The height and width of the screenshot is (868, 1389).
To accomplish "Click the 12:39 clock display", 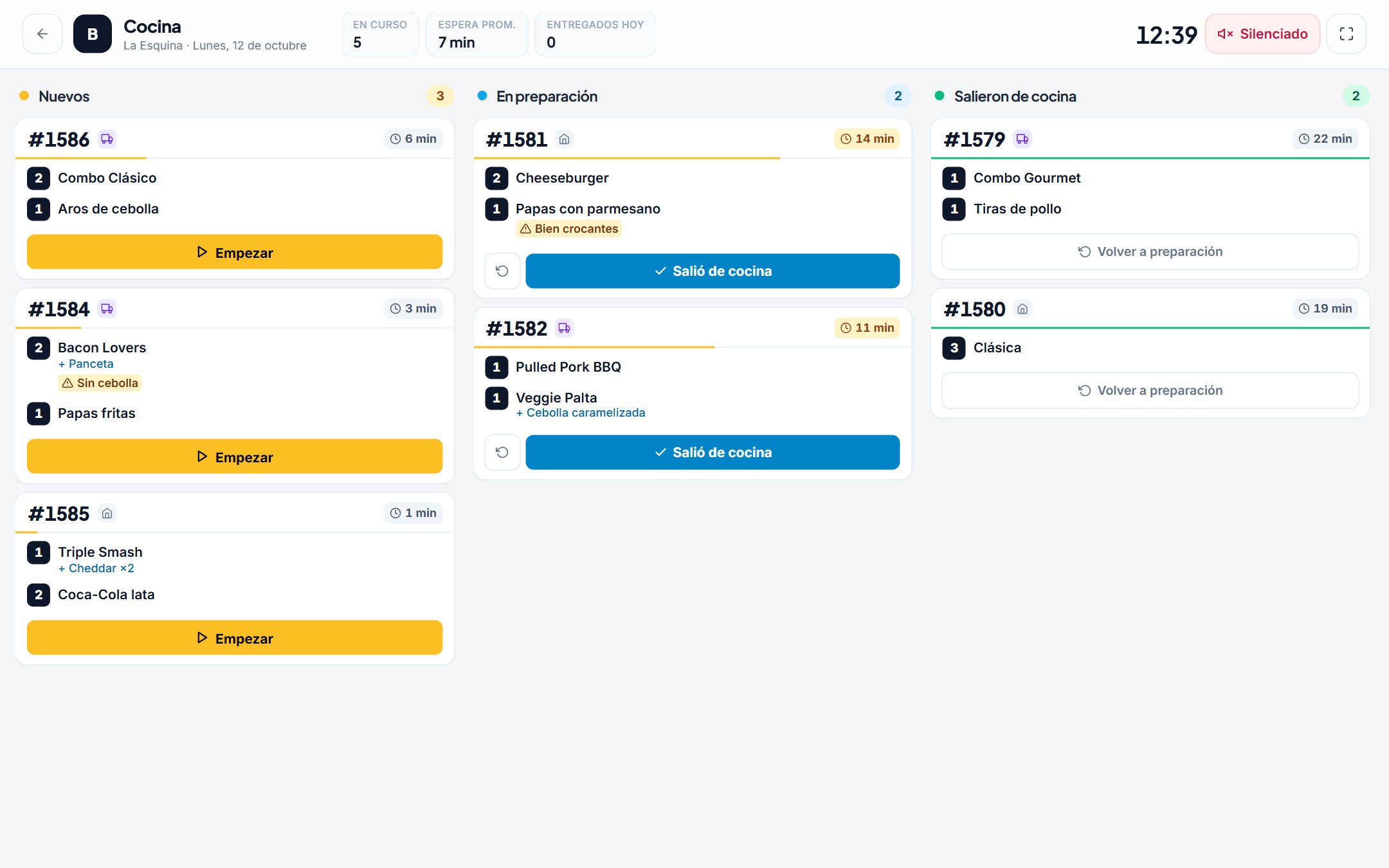I will coord(1167,35).
